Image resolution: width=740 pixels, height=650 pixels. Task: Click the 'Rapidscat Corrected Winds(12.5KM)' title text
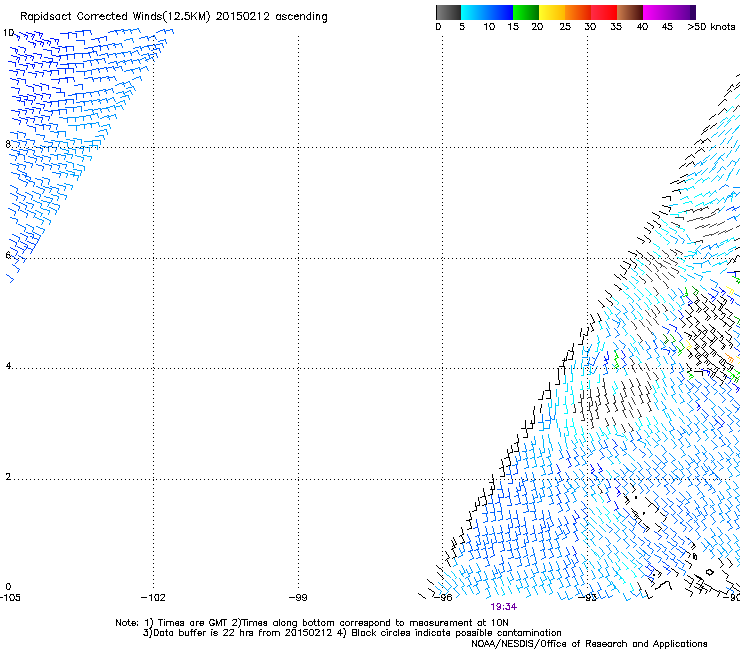click(x=115, y=17)
